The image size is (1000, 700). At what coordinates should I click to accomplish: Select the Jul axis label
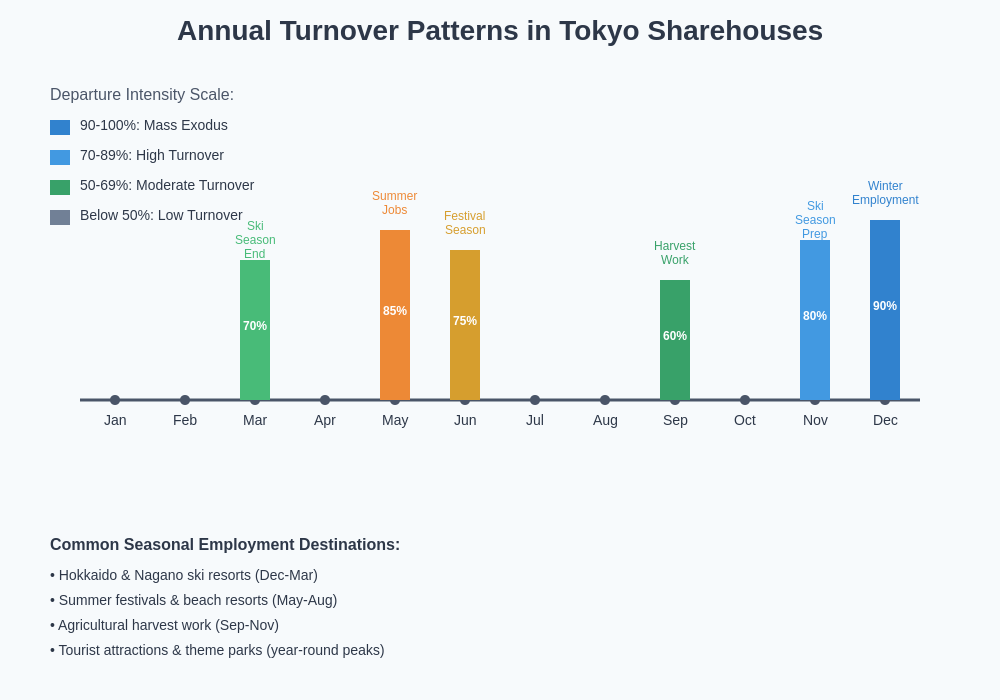[x=535, y=420]
